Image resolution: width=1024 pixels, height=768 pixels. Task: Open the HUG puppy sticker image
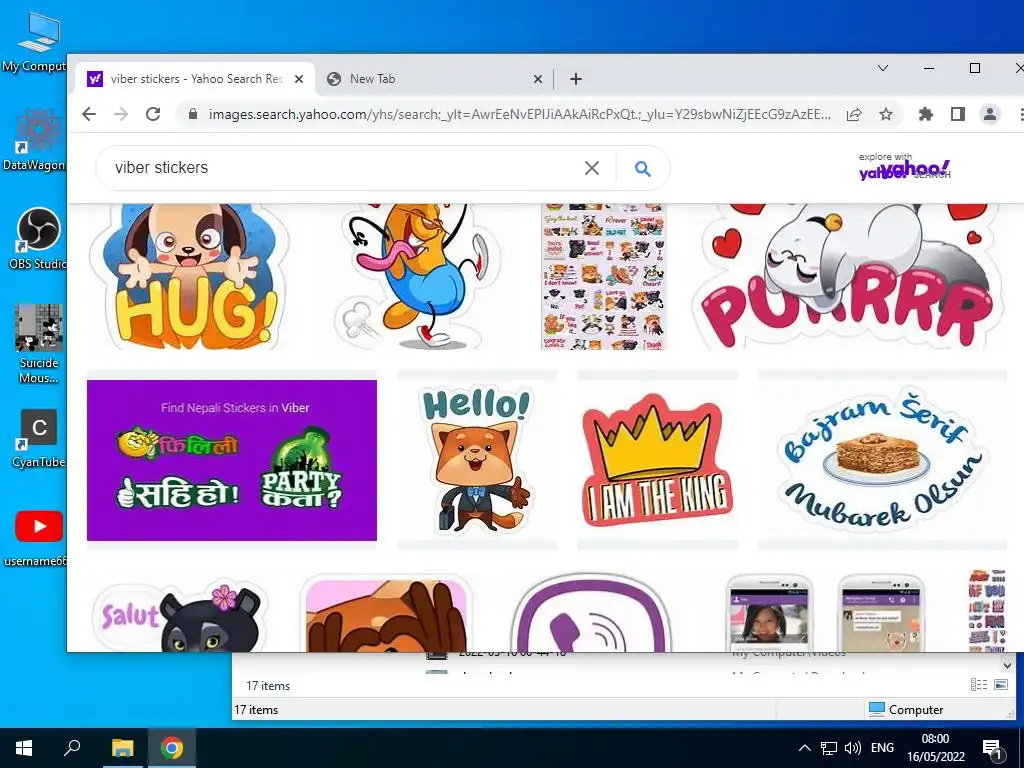pyautogui.click(x=189, y=276)
